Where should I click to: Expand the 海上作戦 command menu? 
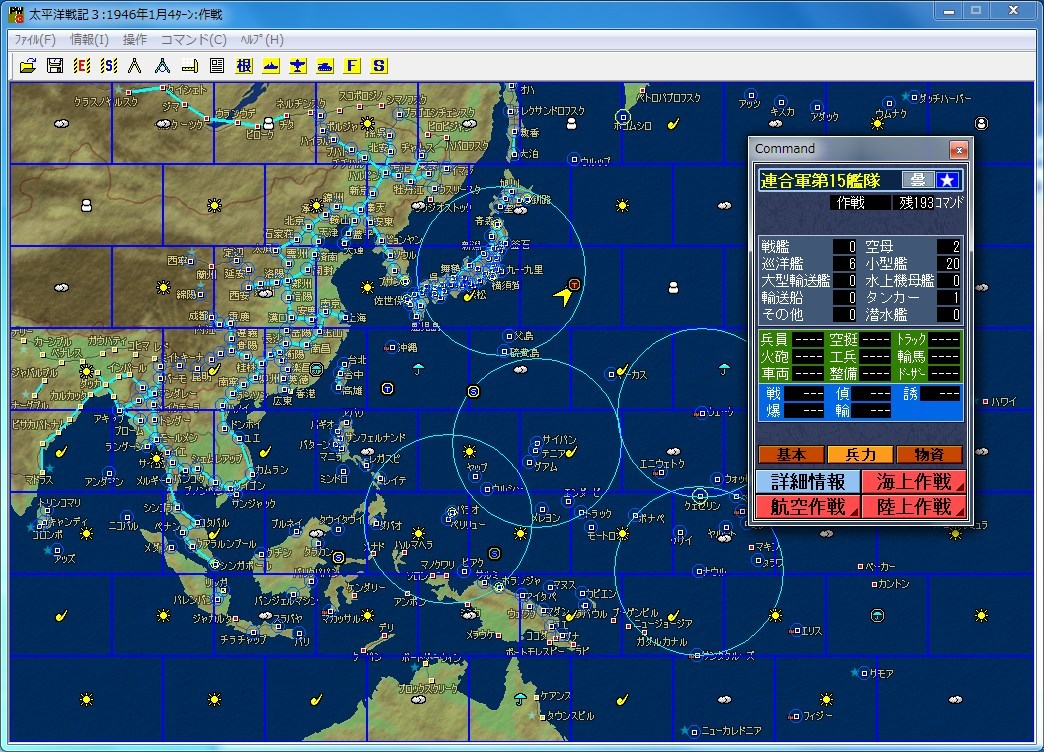tap(913, 482)
